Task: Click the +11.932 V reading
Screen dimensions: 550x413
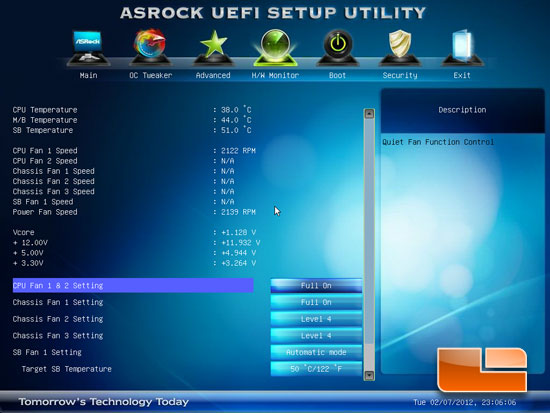Action: click(x=241, y=242)
